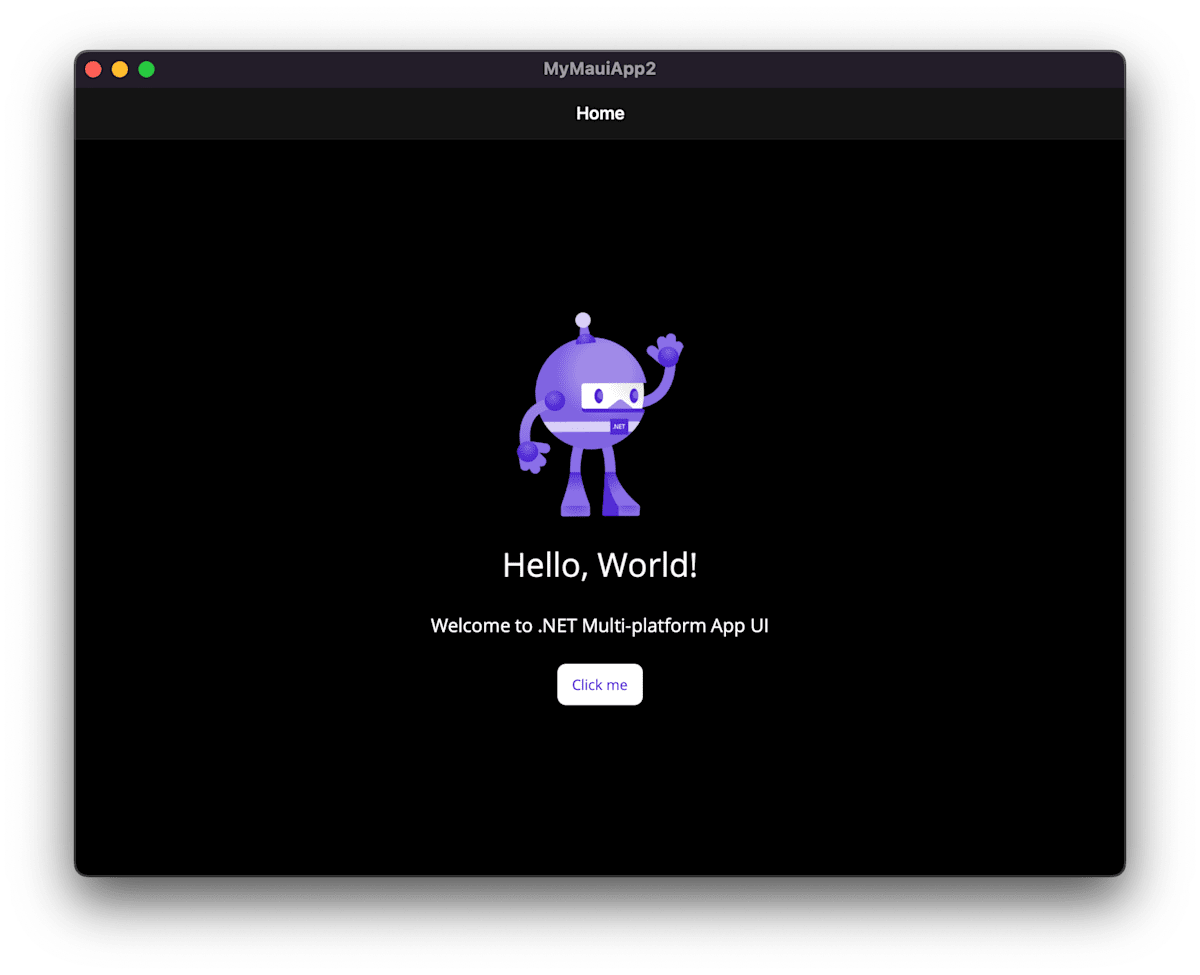Image resolution: width=1200 pixels, height=975 pixels.
Task: Minimize the window with the yellow button
Action: pyautogui.click(x=120, y=69)
